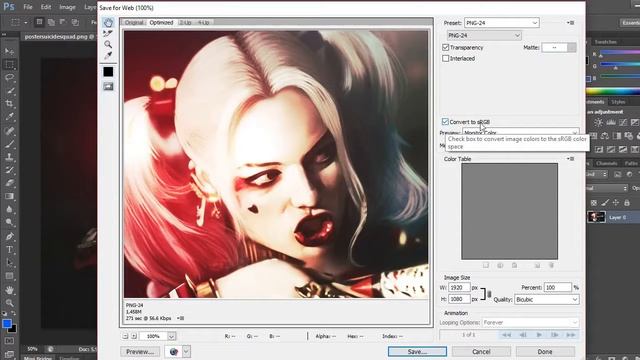Open the File menu in Photoshop
The width and height of the screenshot is (640, 360).
click(28, 7)
